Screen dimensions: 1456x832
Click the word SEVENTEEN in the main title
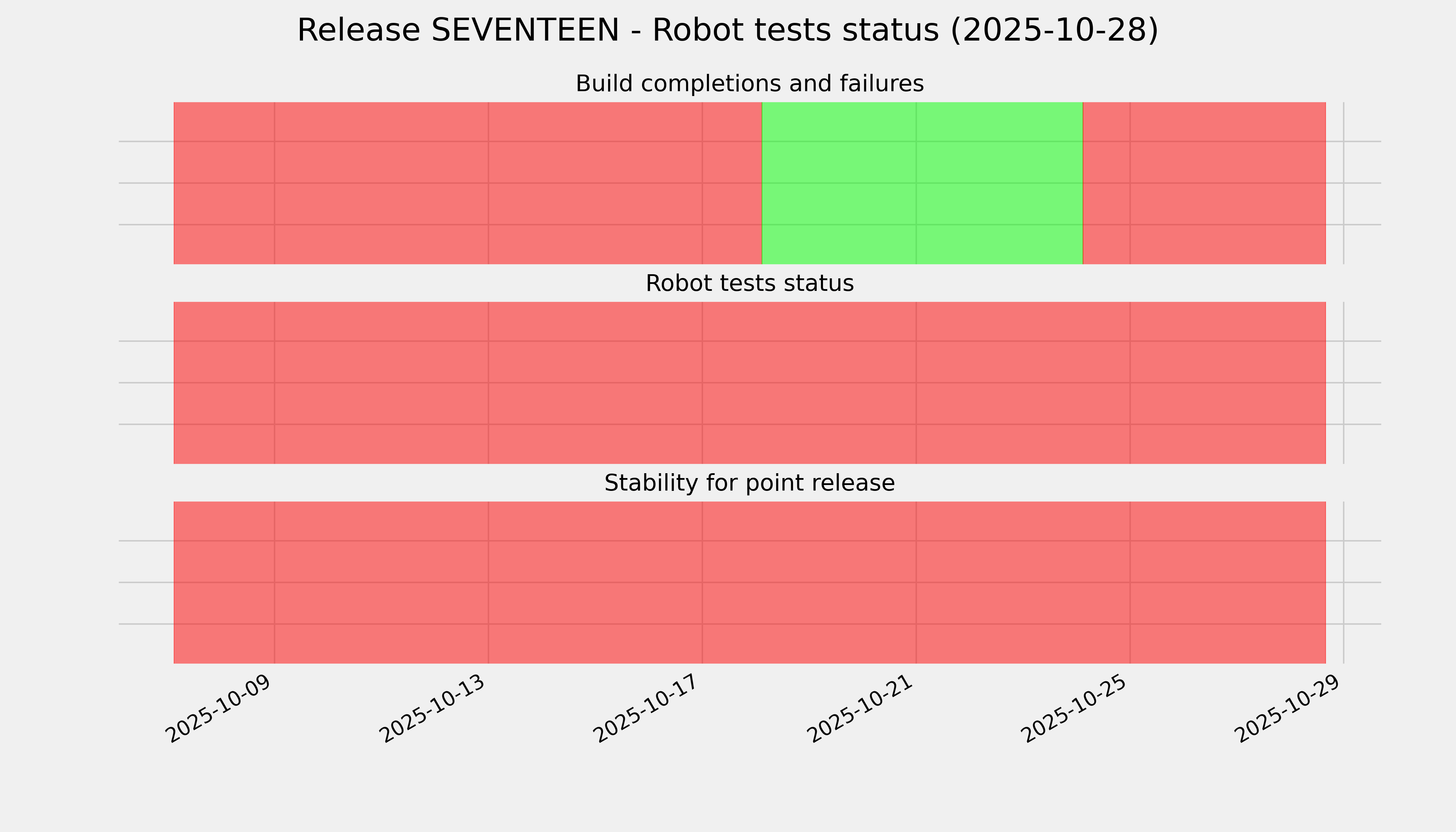[x=525, y=30]
